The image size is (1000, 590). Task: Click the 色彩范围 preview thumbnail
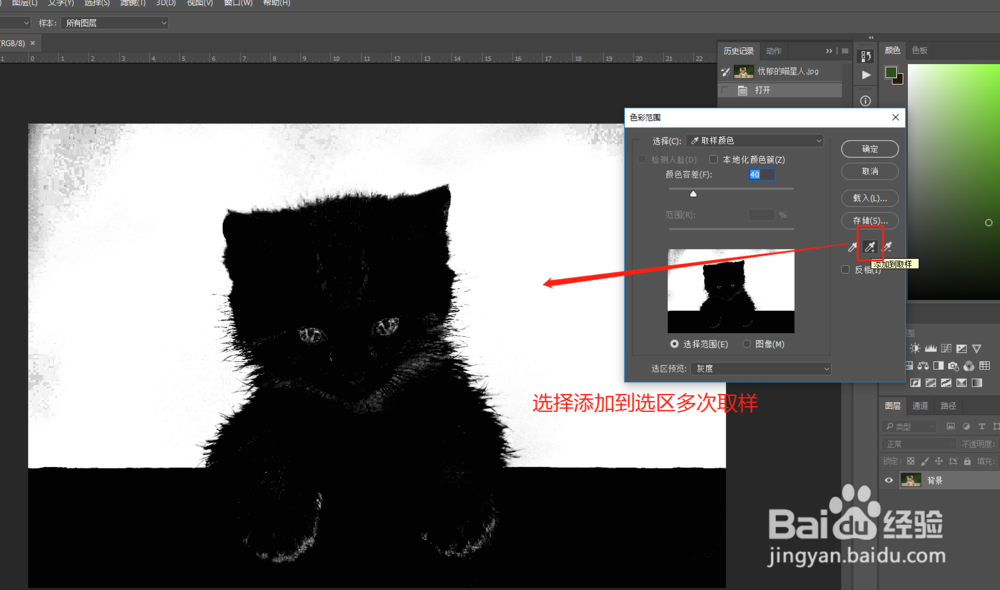click(731, 291)
